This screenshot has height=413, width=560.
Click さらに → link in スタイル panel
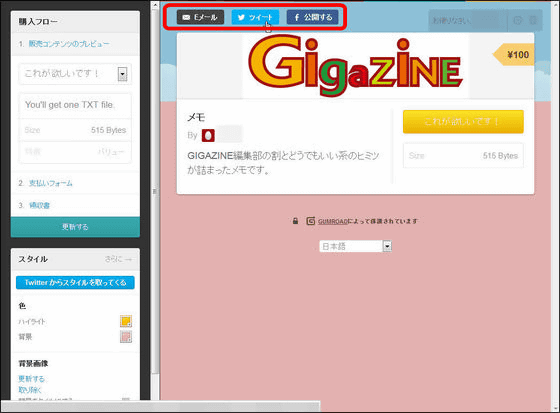tap(118, 259)
